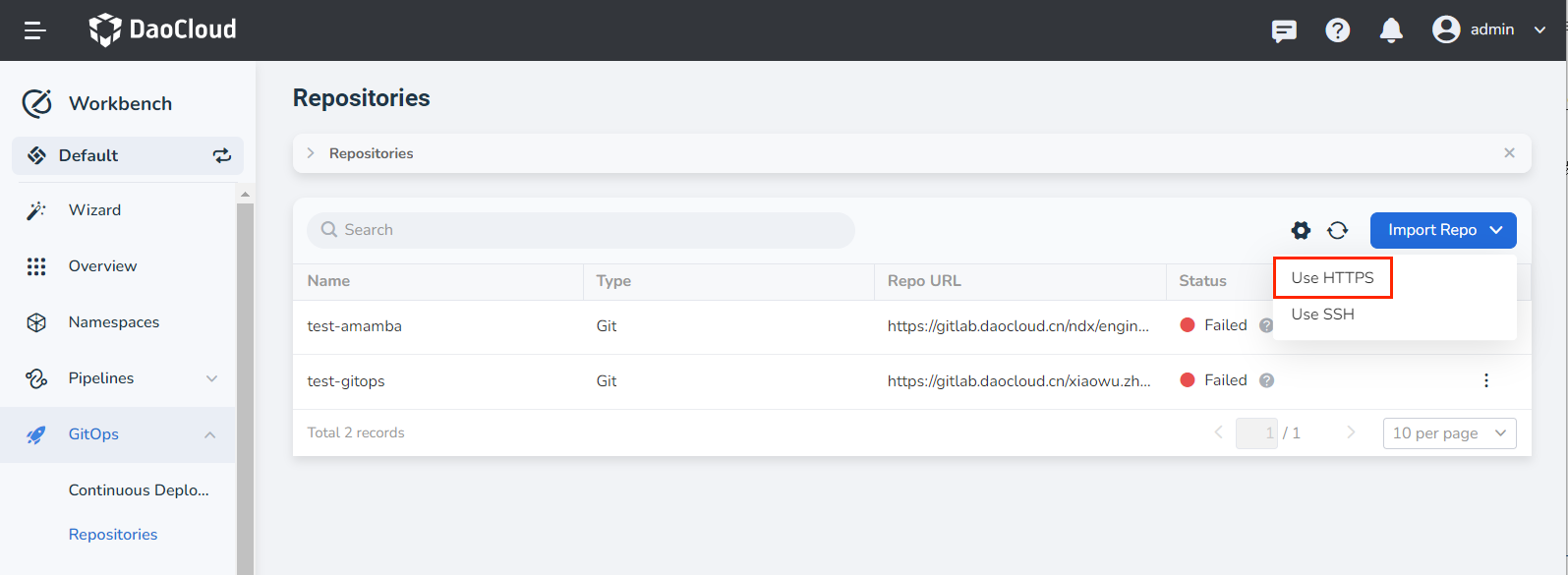Select the Default workspace label

click(88, 155)
